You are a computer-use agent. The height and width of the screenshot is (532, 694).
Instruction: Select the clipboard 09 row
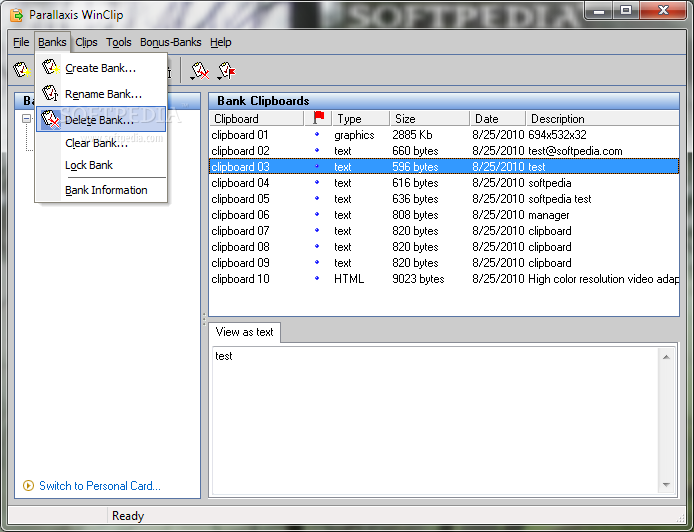[444, 262]
